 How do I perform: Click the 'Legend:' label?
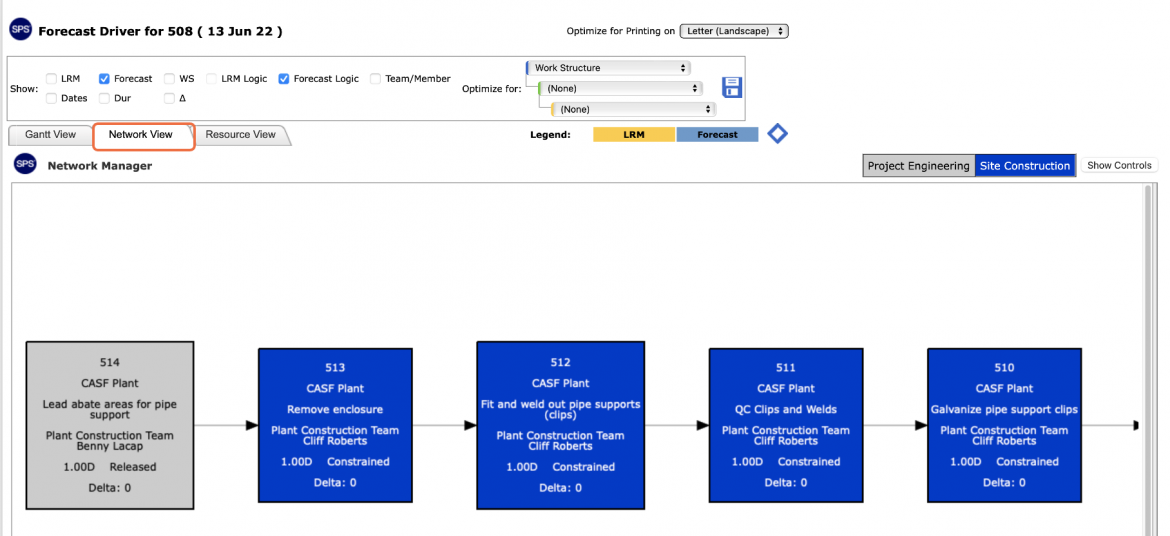coord(550,135)
